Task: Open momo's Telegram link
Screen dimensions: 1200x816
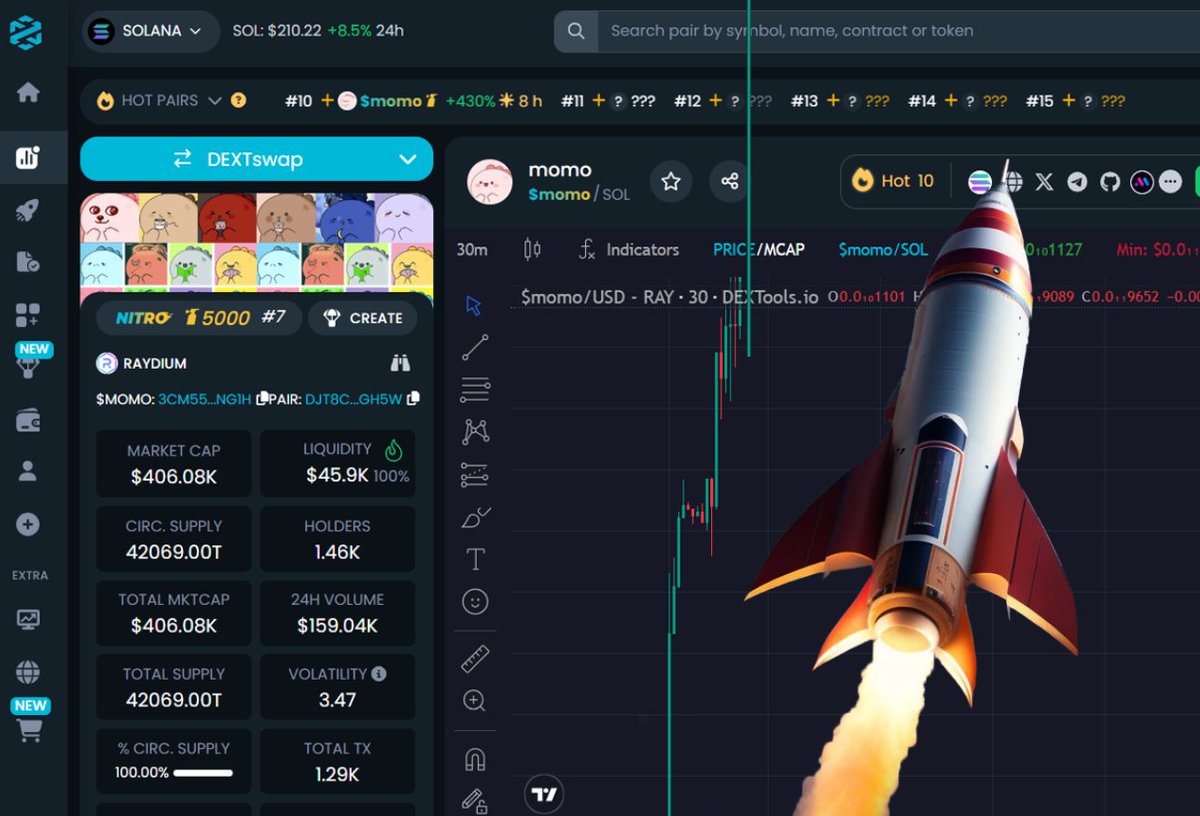Action: [1077, 182]
